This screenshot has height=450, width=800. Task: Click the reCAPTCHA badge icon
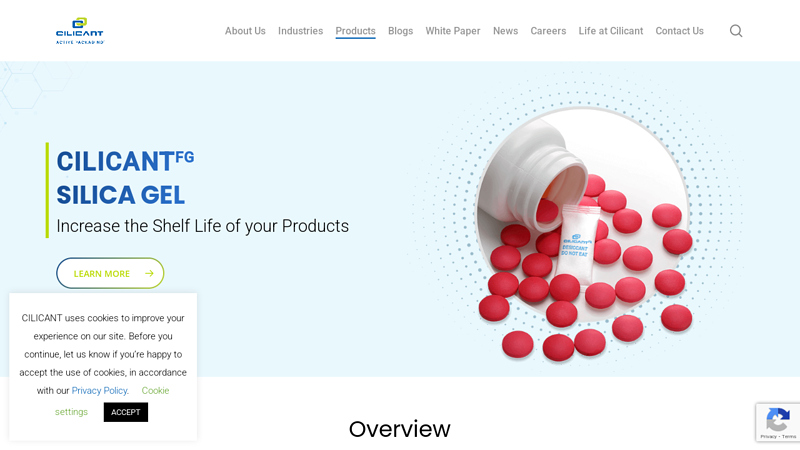tap(778, 421)
